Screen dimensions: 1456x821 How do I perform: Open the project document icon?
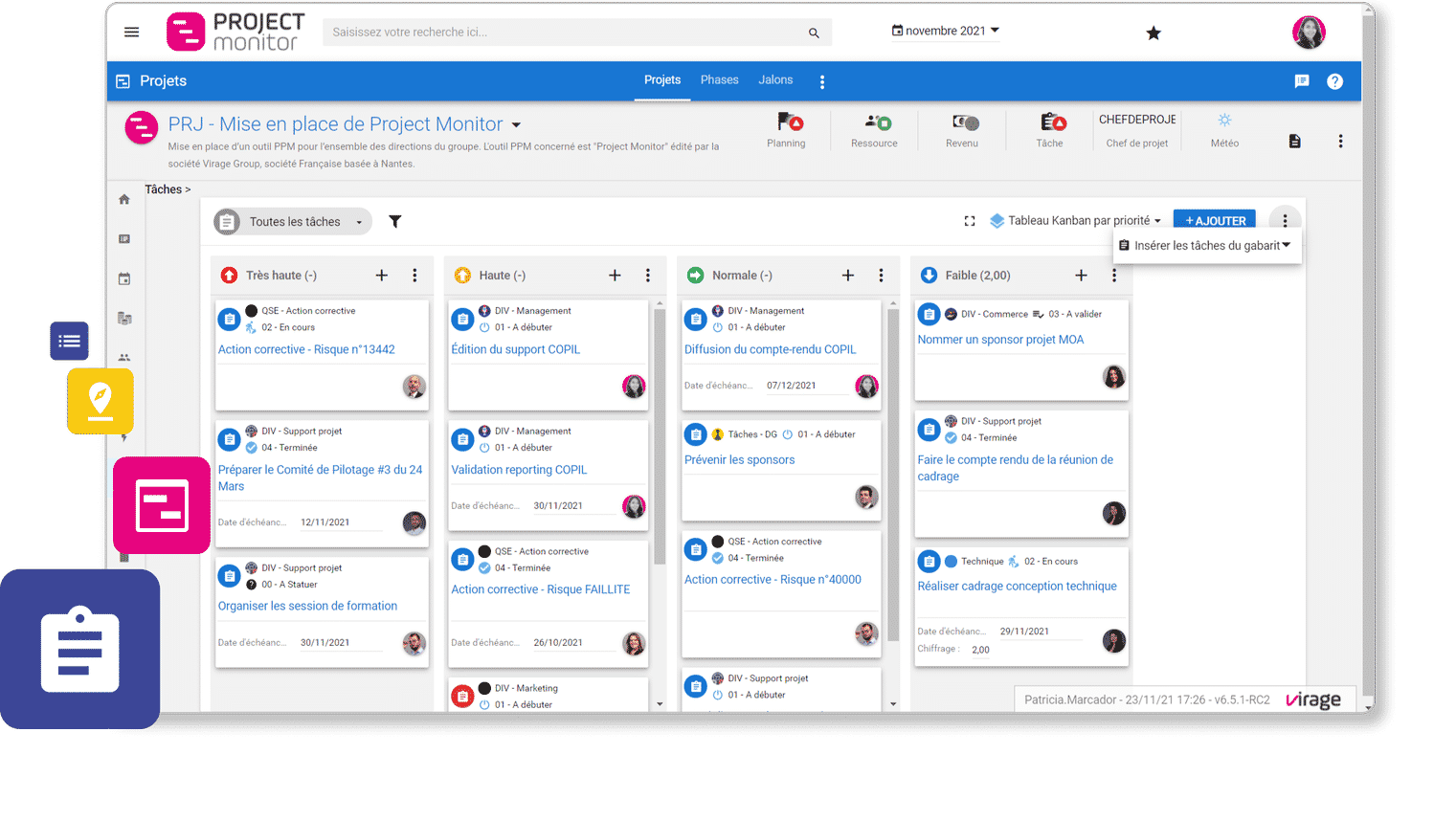click(1294, 142)
